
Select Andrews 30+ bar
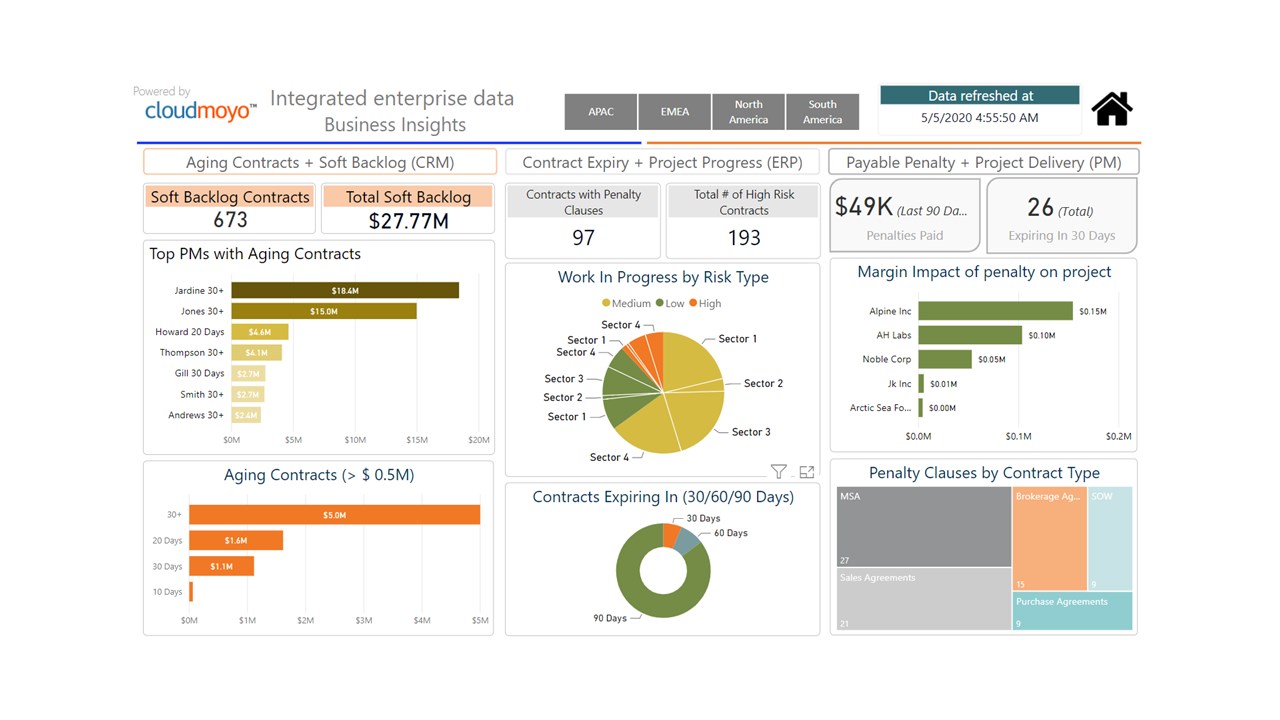click(246, 415)
